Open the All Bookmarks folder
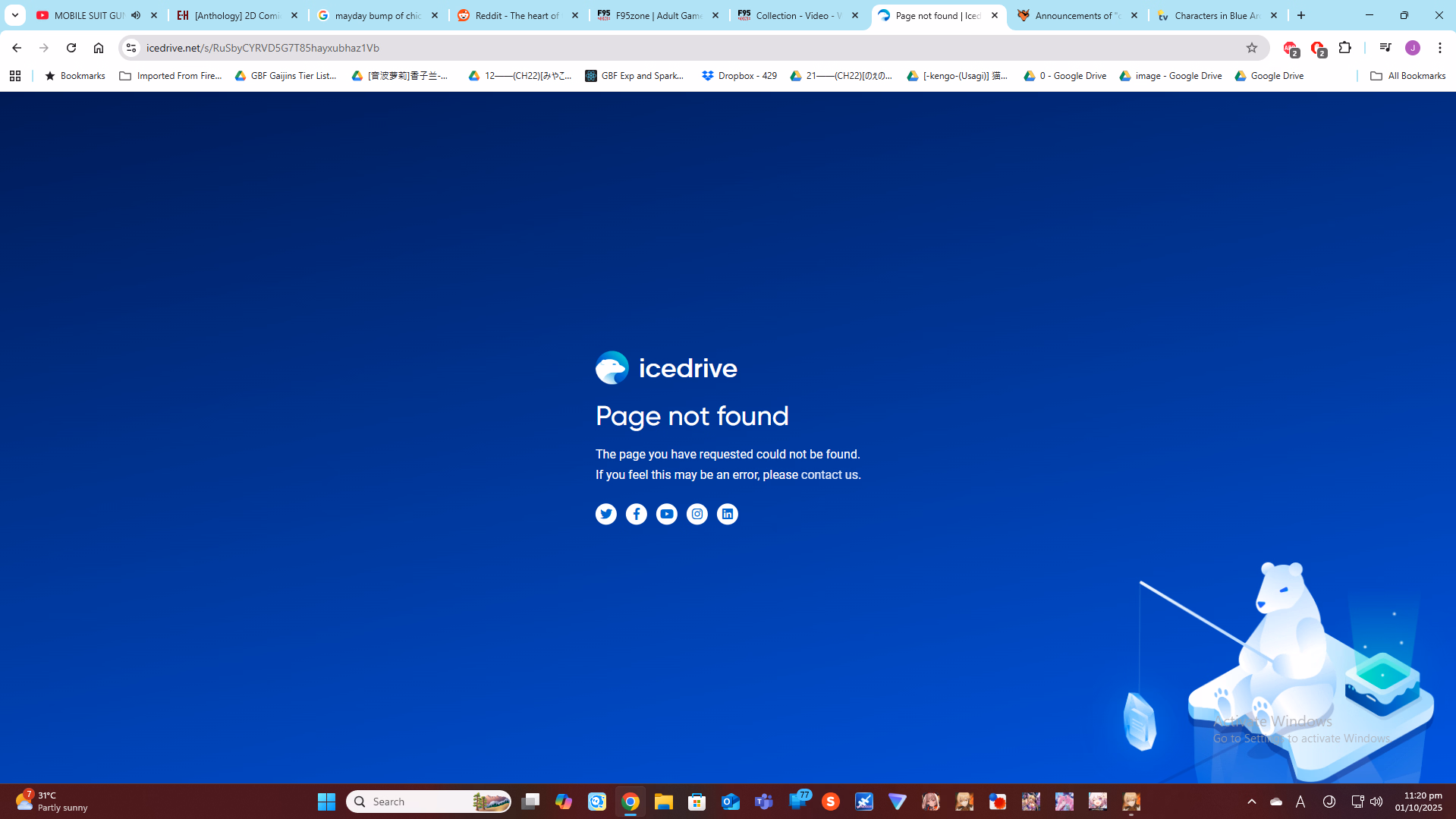Viewport: 1456px width, 819px height. (1407, 76)
